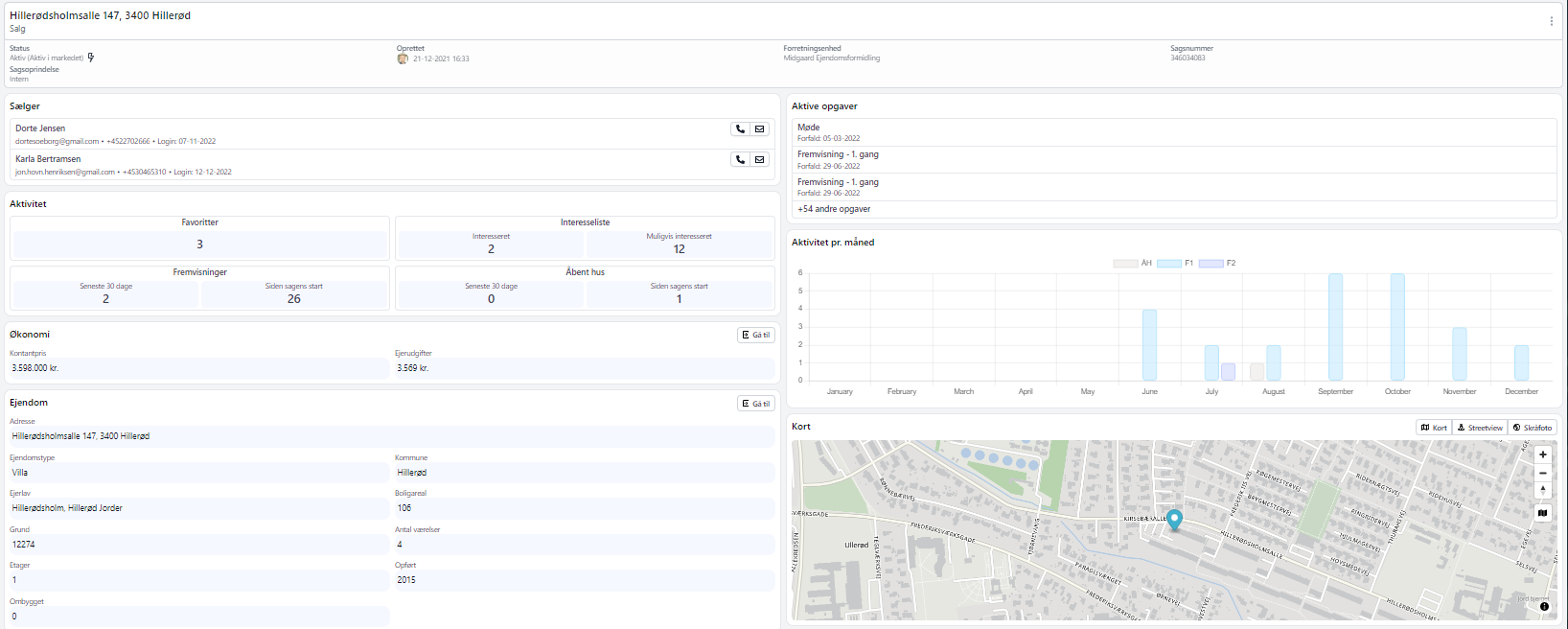The width and height of the screenshot is (1568, 629).
Task: Click the lightning bolt status icon
Action: pos(91,58)
